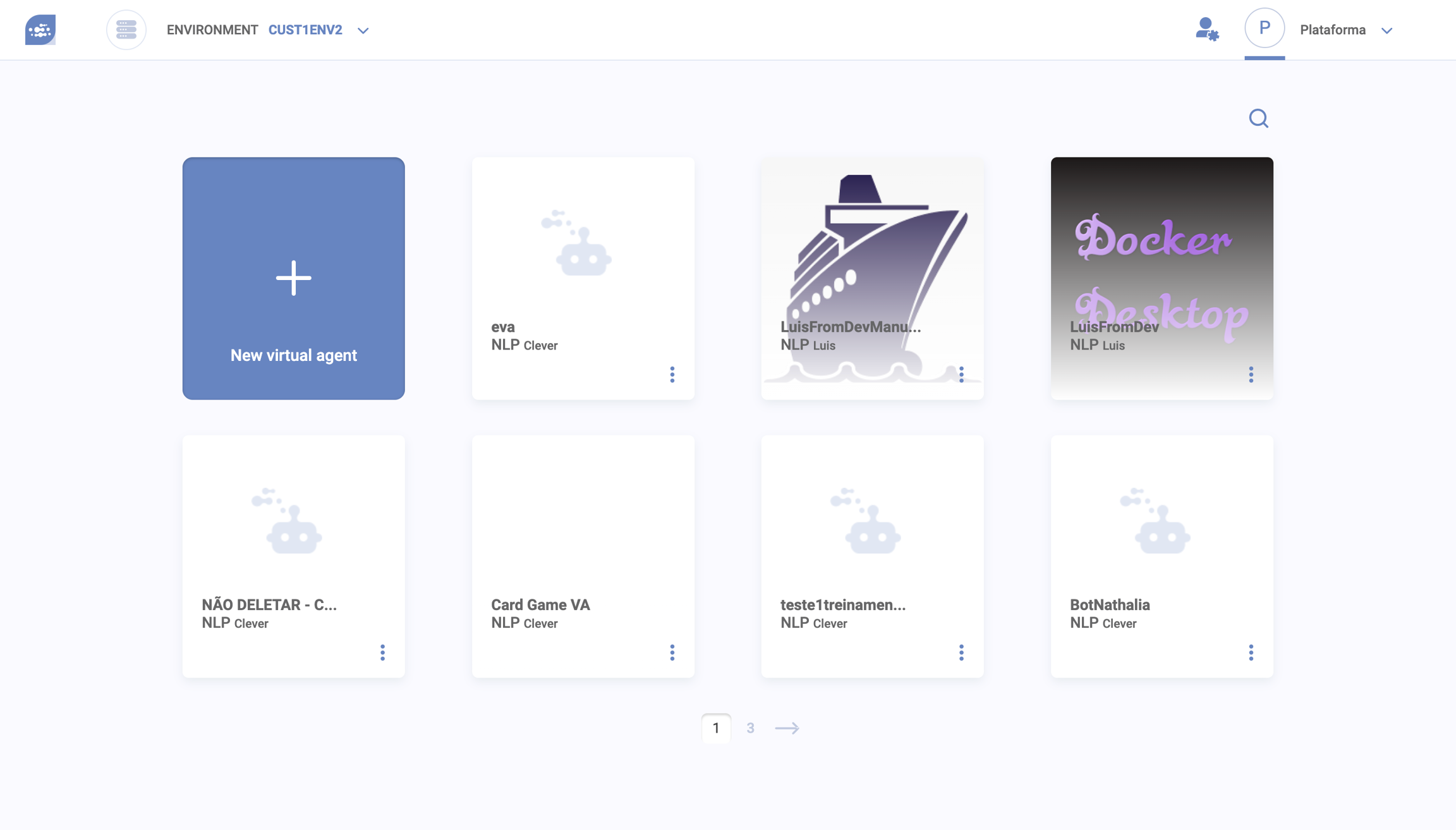Click the eva platform logo icon

pyautogui.click(x=40, y=30)
